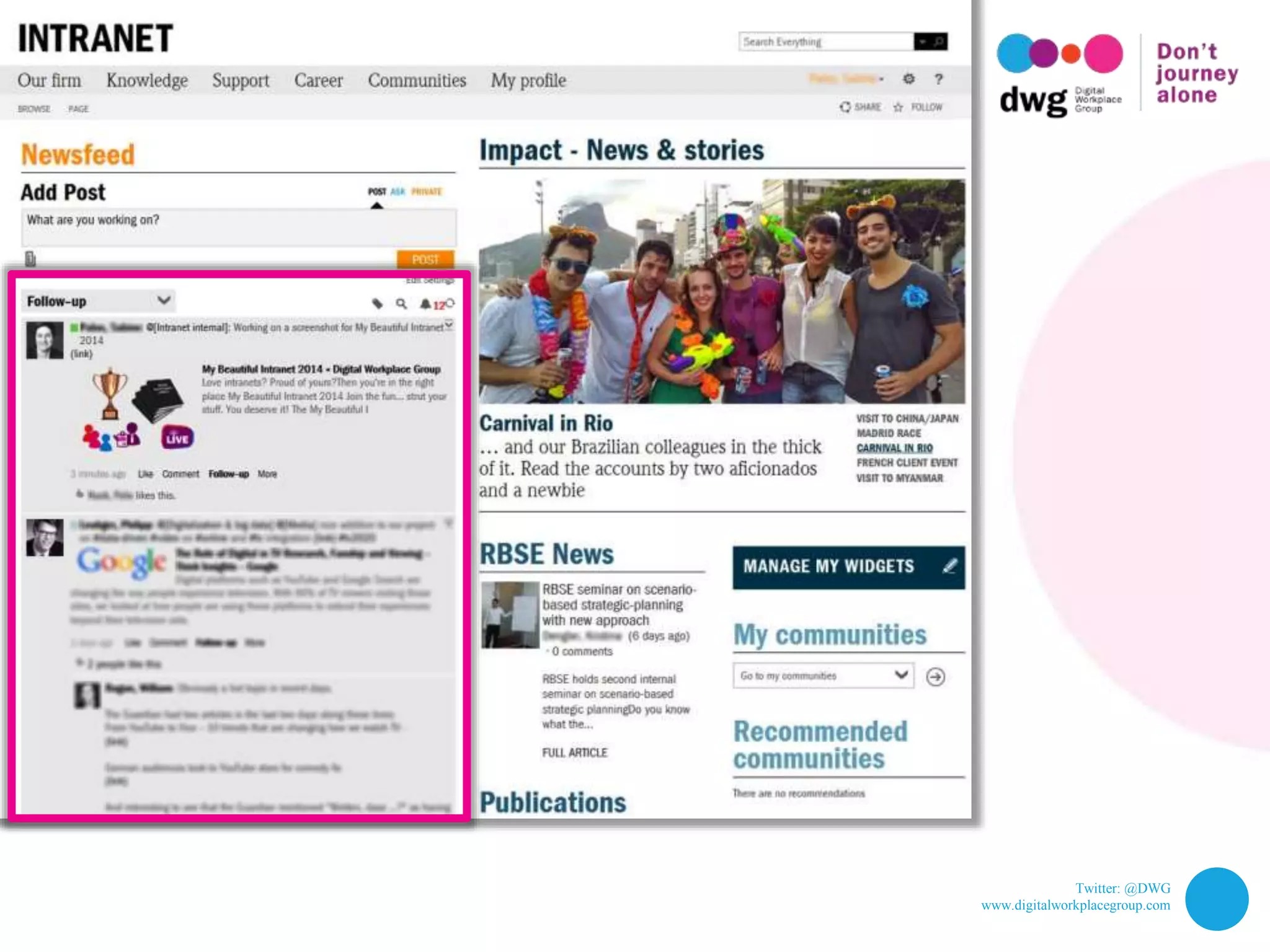
Task: Expand the 'Go to my communities' dropdown
Action: tap(823, 676)
